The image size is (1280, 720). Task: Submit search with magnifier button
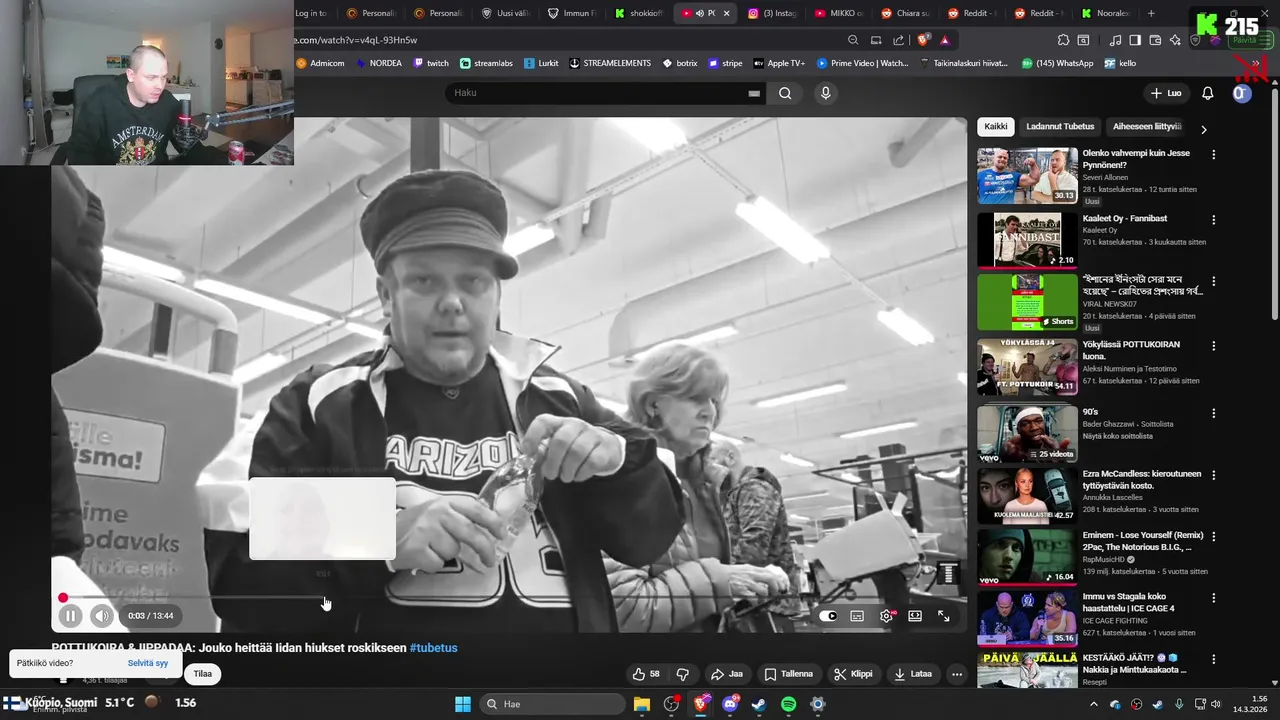[x=785, y=93]
